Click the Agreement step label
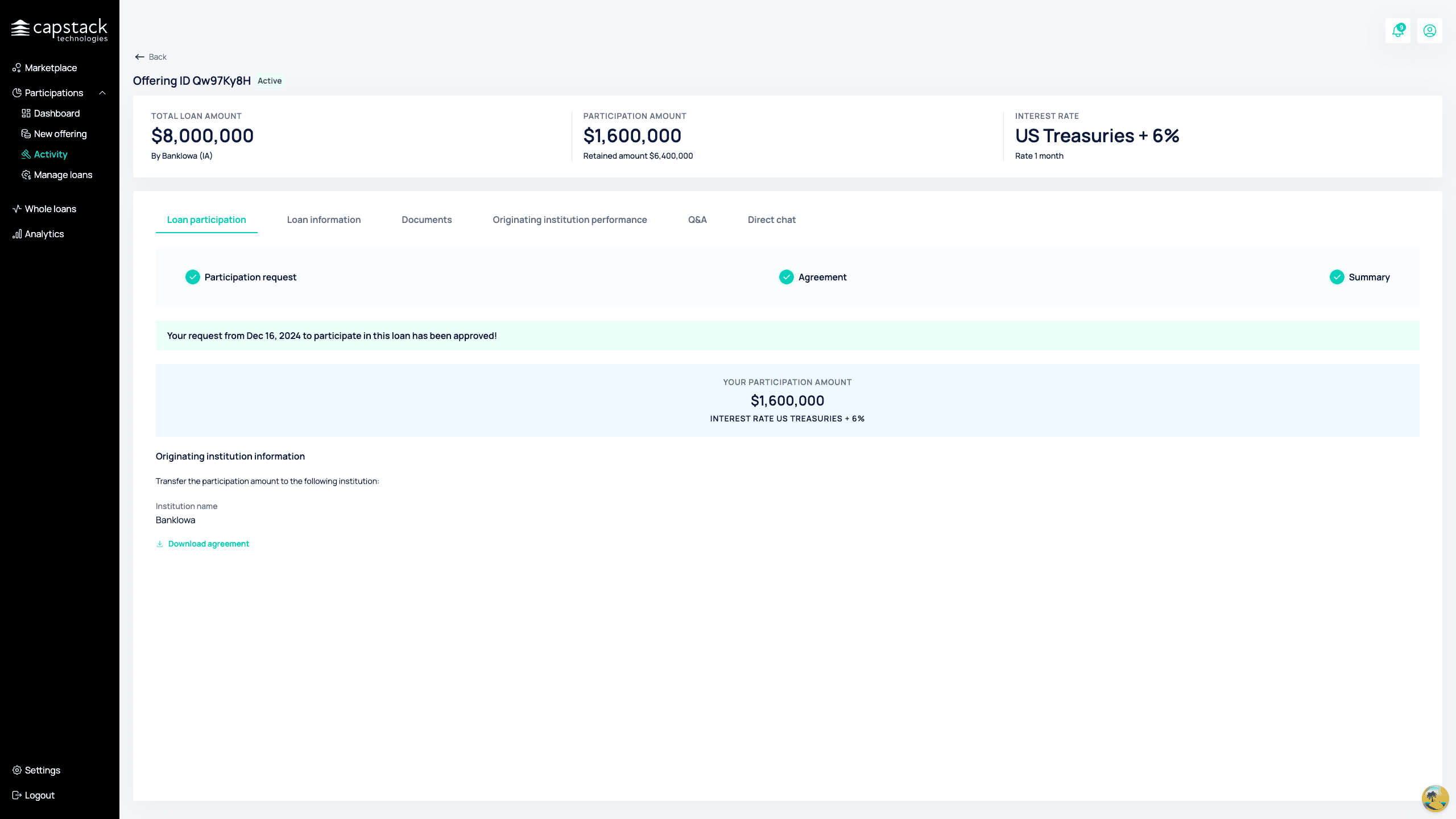 [822, 277]
